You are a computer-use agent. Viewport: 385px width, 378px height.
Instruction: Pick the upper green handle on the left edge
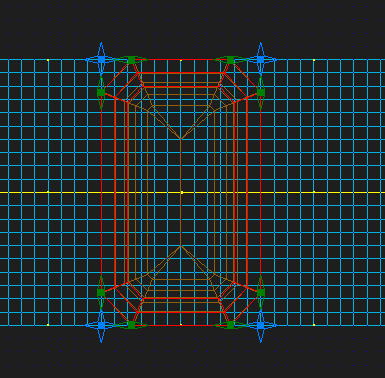pyautogui.click(x=101, y=92)
